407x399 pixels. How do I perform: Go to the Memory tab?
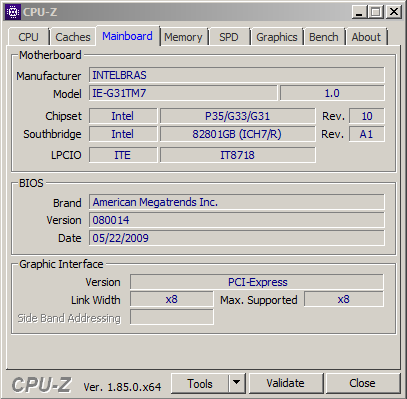183,37
